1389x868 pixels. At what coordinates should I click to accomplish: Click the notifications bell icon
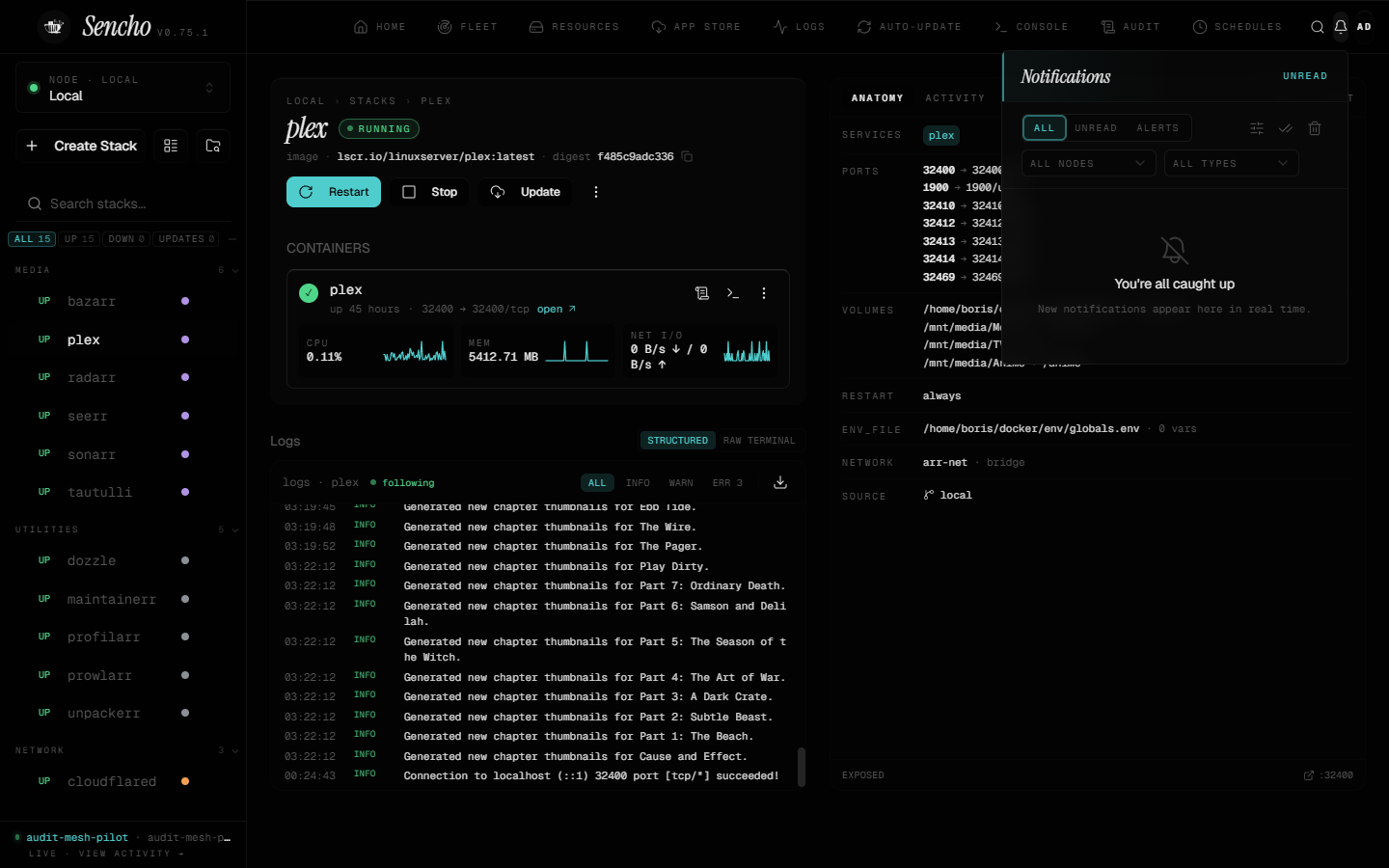1341,27
